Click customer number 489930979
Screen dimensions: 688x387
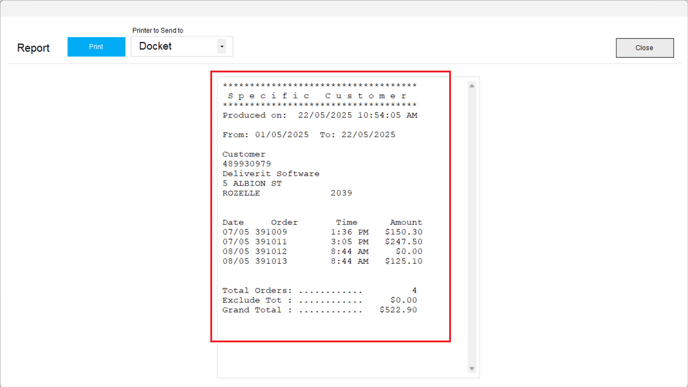(x=247, y=164)
